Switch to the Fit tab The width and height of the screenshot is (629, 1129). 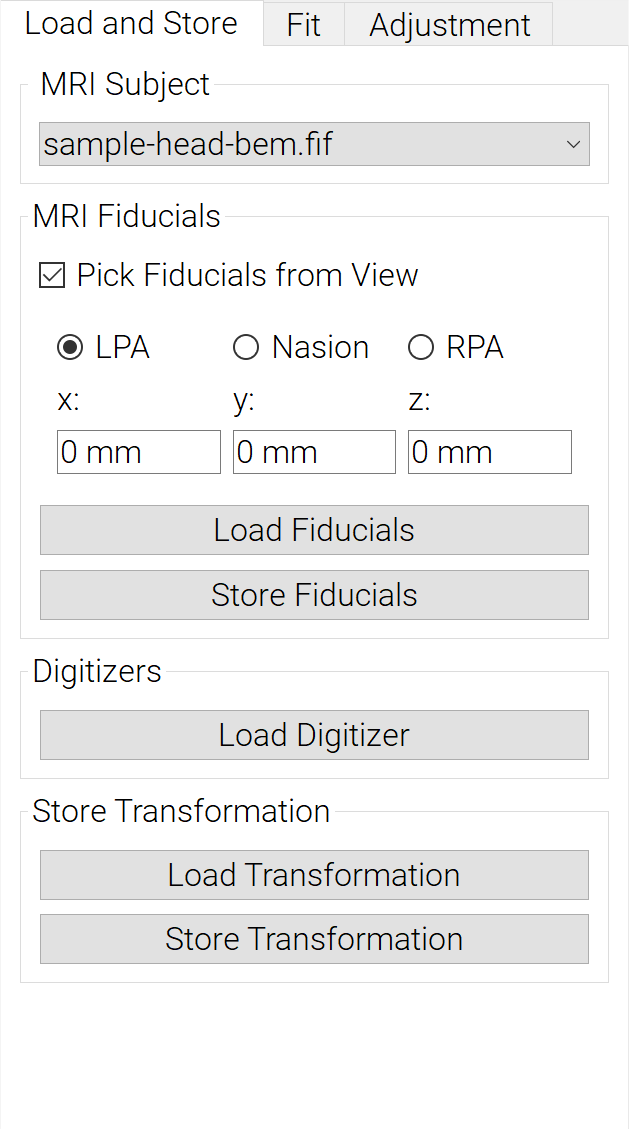[x=304, y=24]
